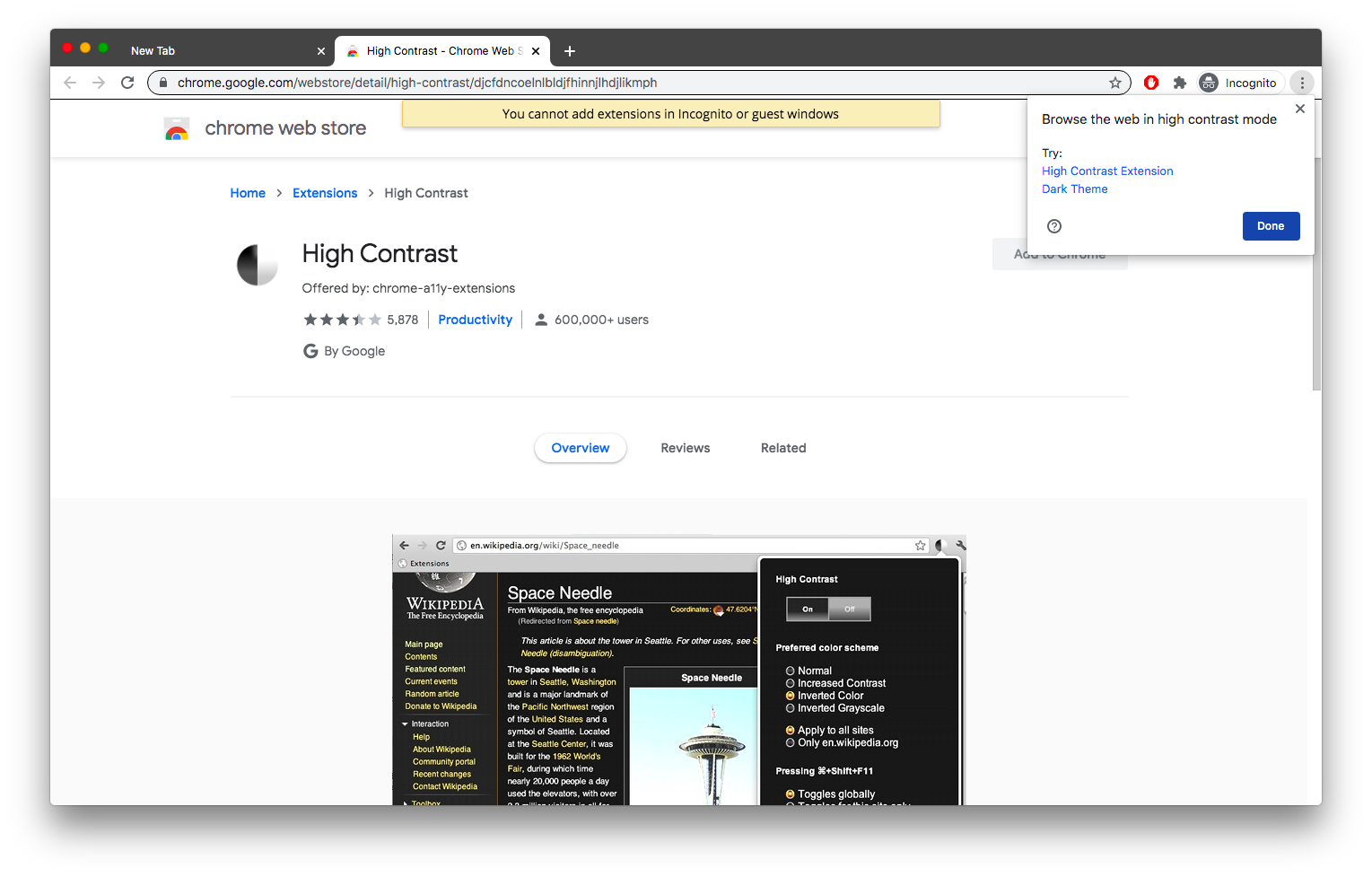This screenshot has width=1372, height=877.
Task: Click 'Offered by: chrome-a11y-extensions' text
Action: [x=408, y=288]
